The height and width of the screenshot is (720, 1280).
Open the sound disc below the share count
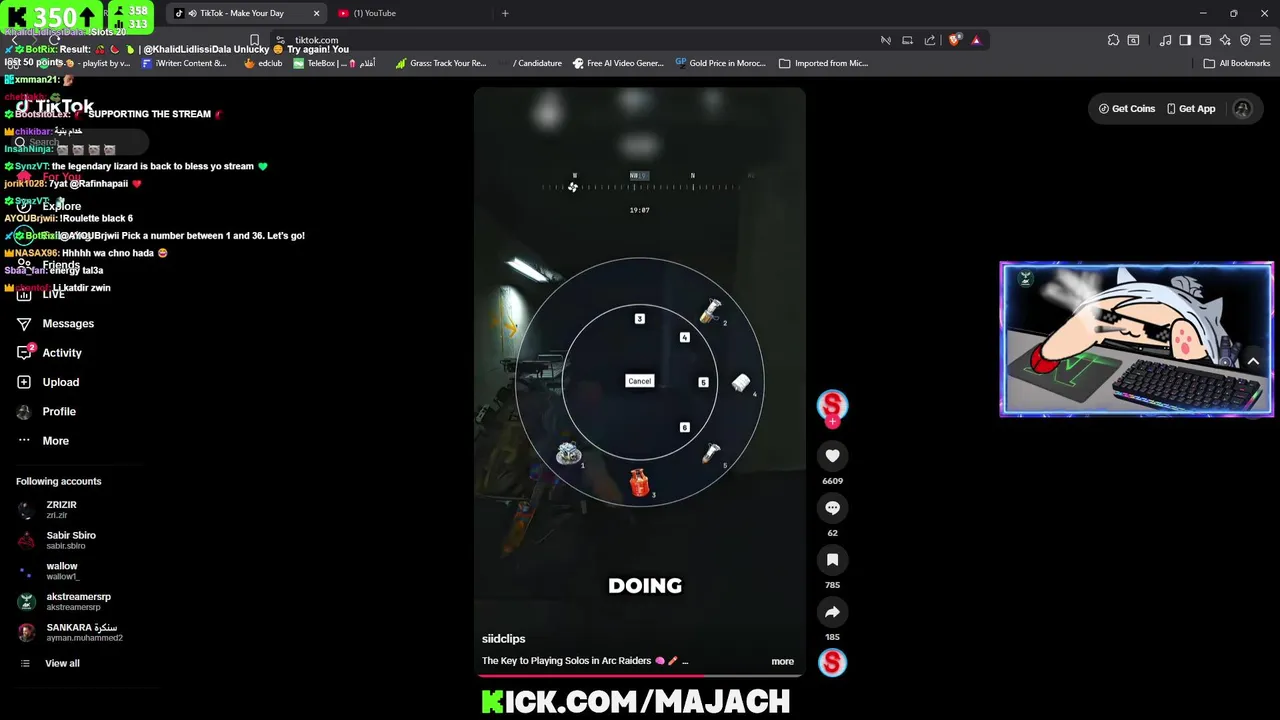coord(832,662)
